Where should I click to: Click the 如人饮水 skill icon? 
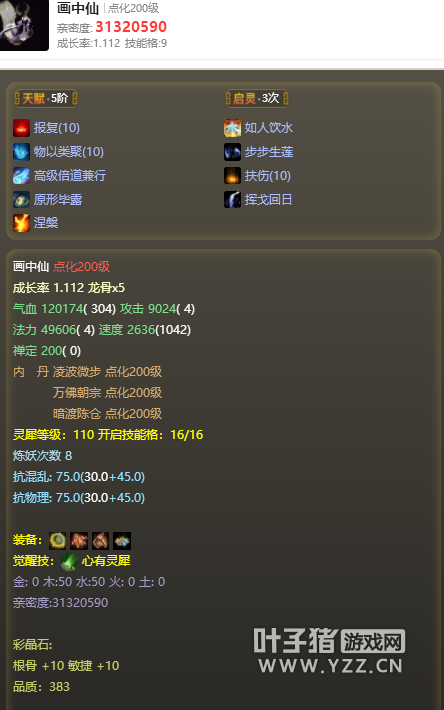(232, 128)
